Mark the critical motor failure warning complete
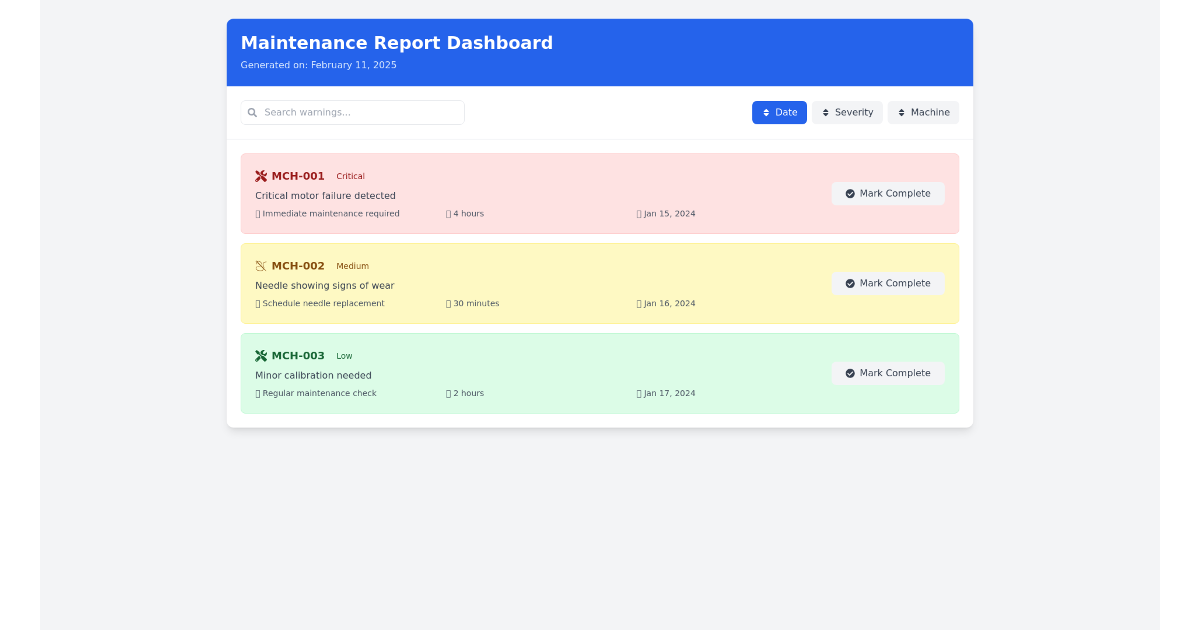This screenshot has width=1200, height=630. 888,193
